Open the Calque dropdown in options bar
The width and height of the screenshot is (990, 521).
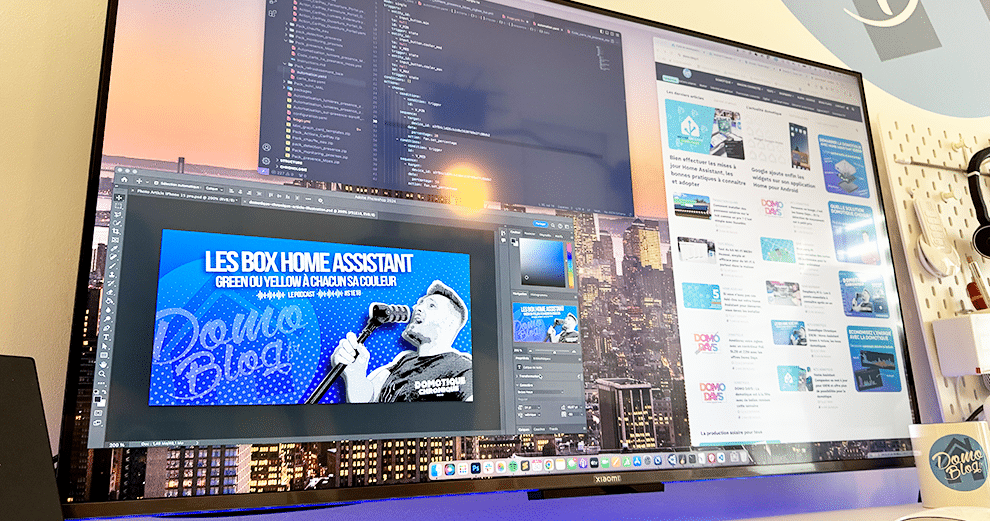click(213, 188)
